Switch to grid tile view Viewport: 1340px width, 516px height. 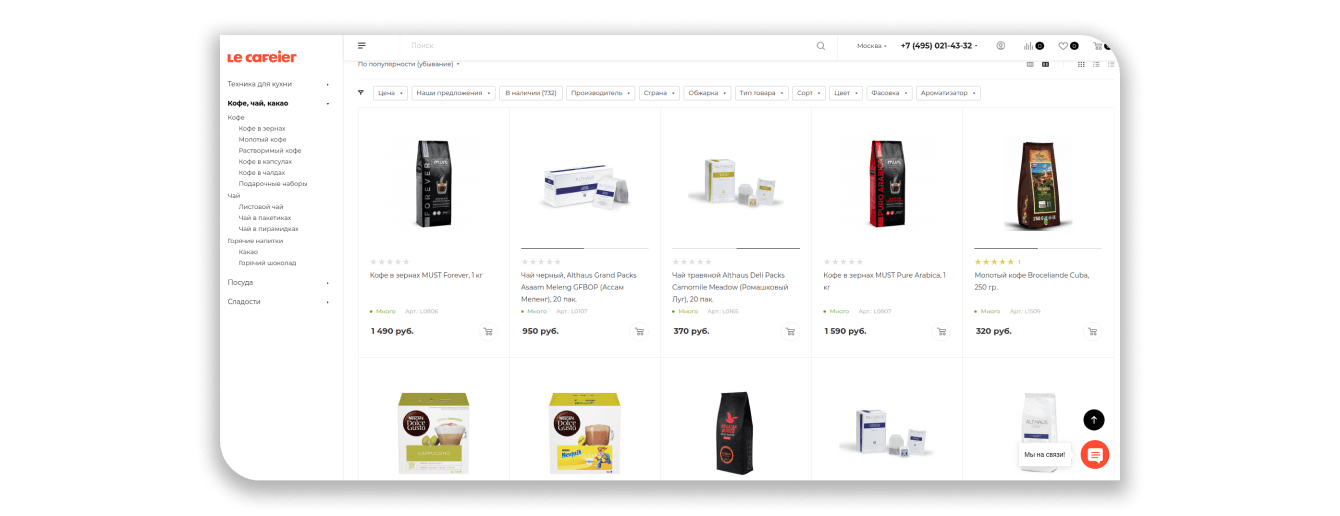point(1081,64)
